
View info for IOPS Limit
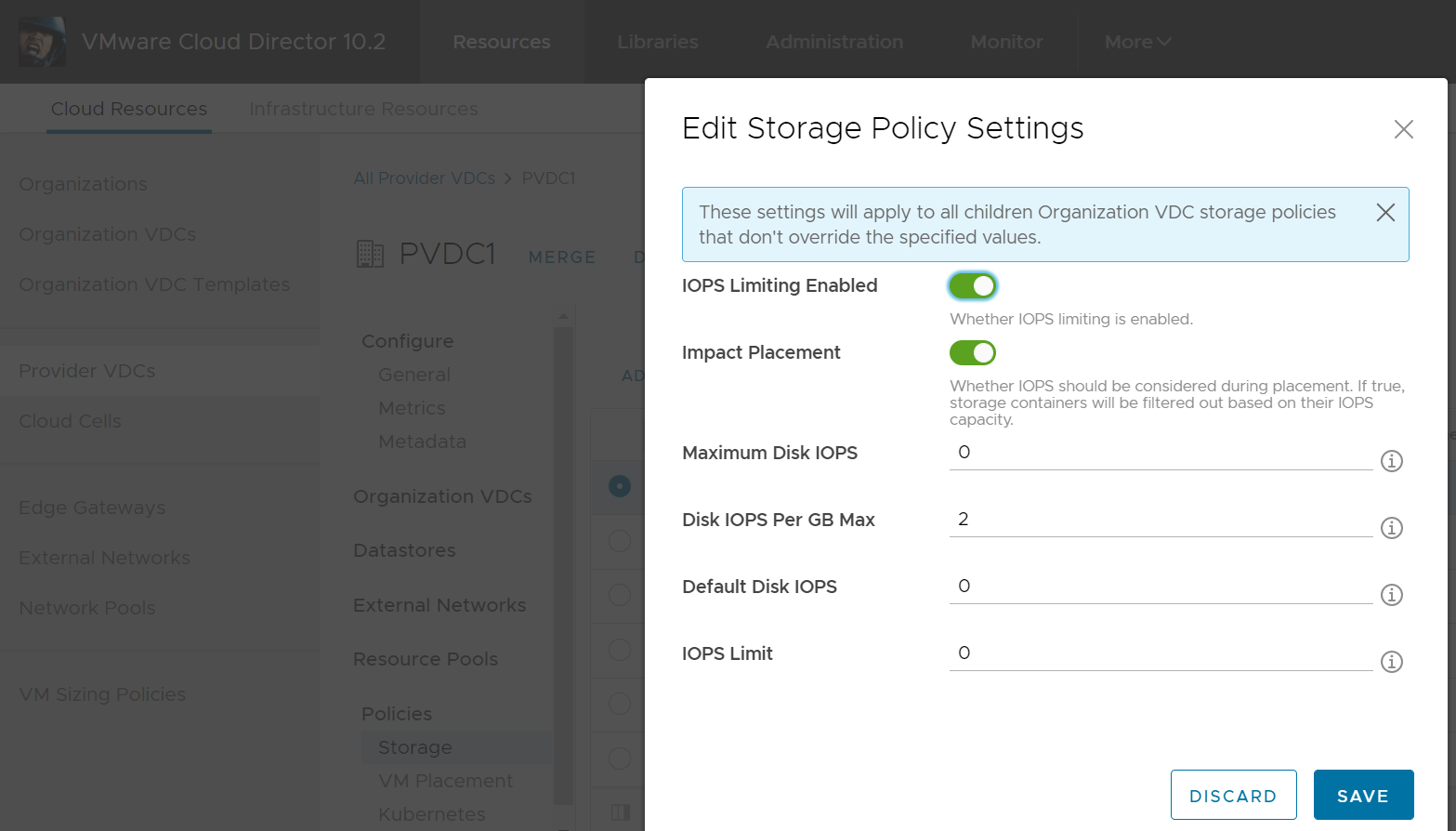point(1391,661)
